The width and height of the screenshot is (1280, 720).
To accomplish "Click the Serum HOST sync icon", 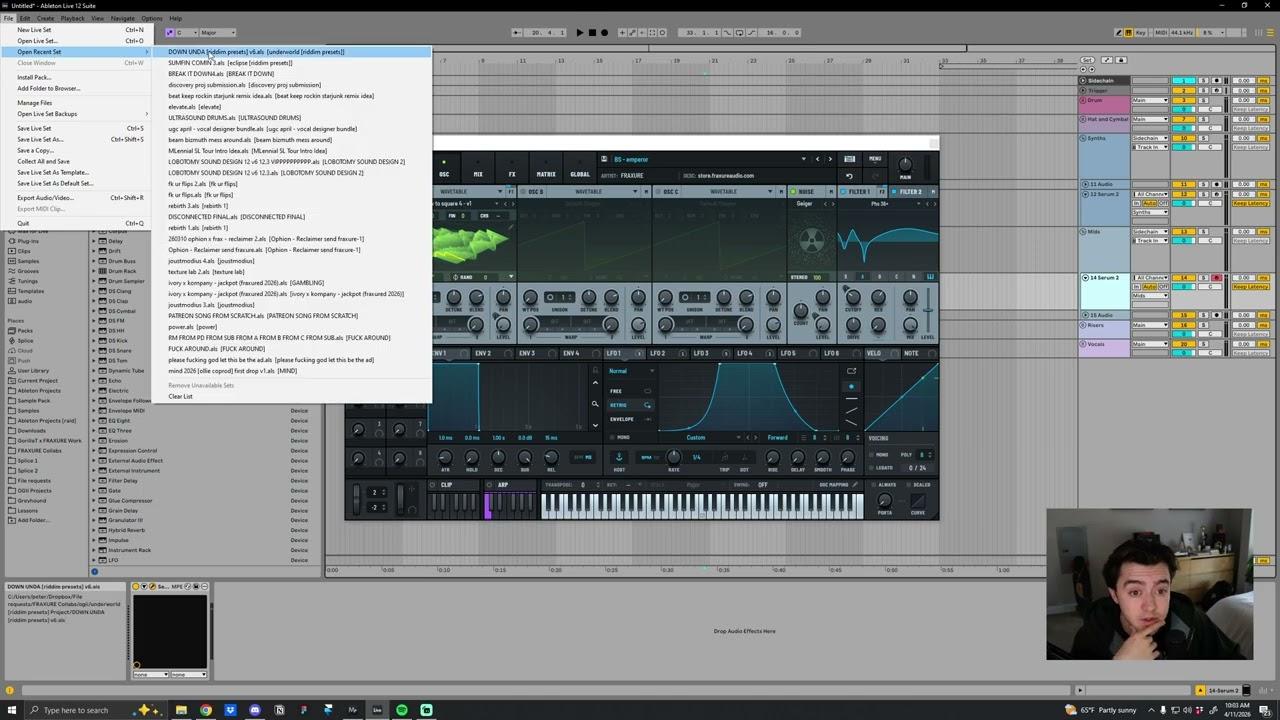I will point(618,458).
